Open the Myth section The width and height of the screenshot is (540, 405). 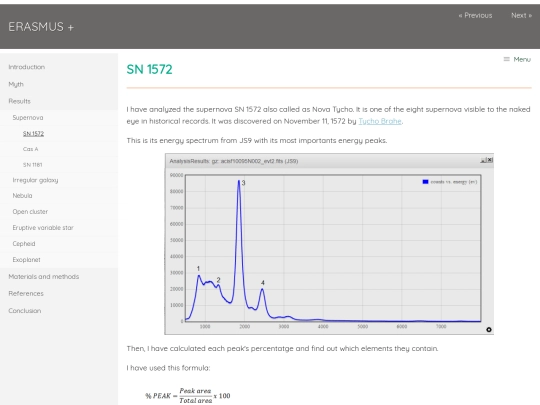click(16, 84)
